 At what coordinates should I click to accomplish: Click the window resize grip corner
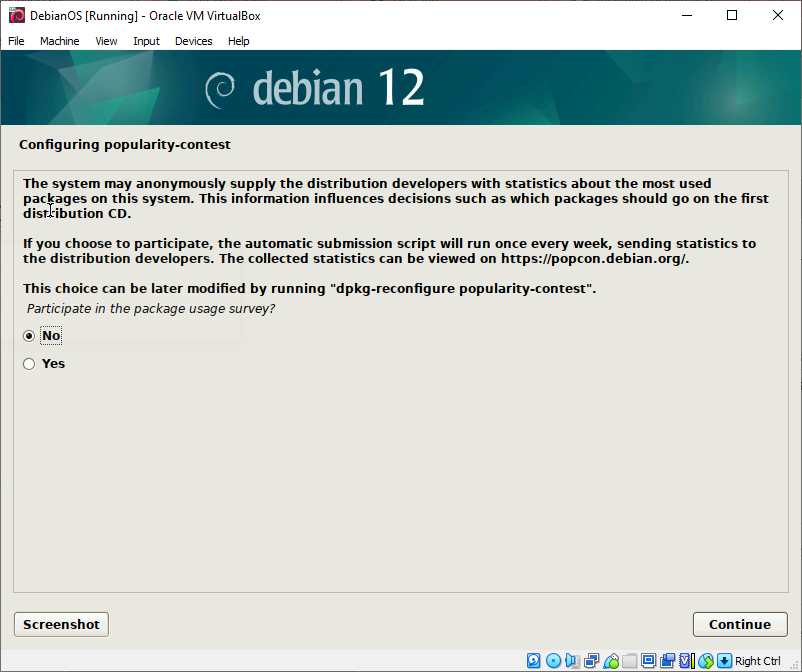[x=794, y=665]
